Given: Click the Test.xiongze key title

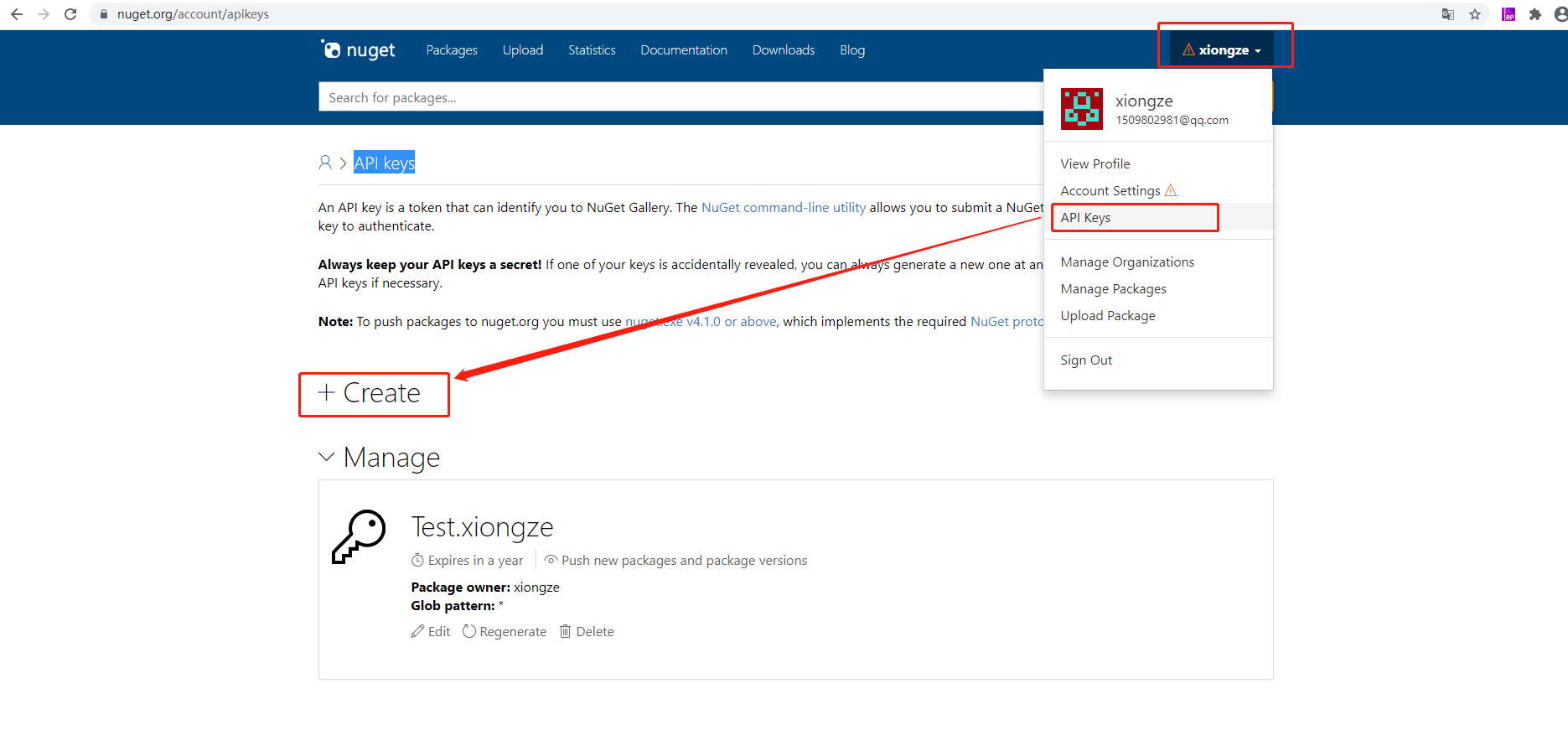Looking at the screenshot, I should (x=482, y=526).
